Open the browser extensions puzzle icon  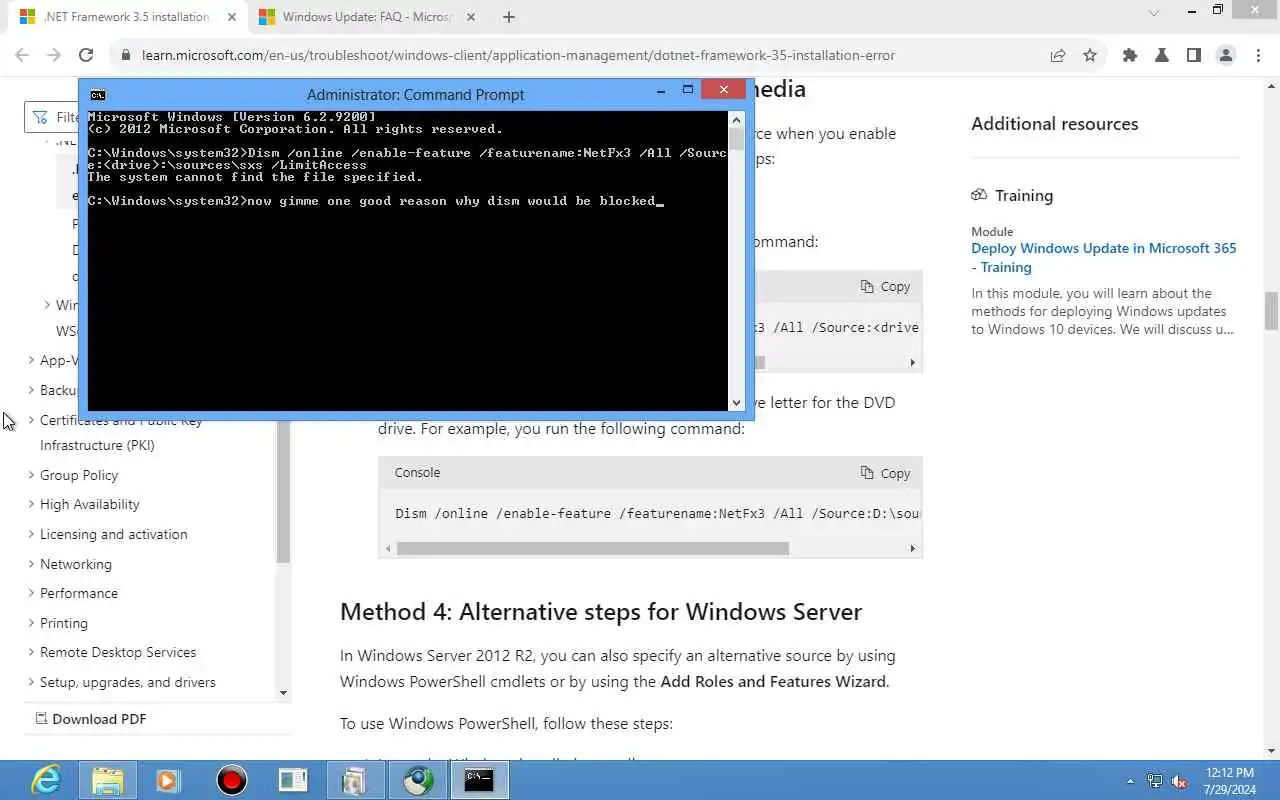tap(1130, 55)
